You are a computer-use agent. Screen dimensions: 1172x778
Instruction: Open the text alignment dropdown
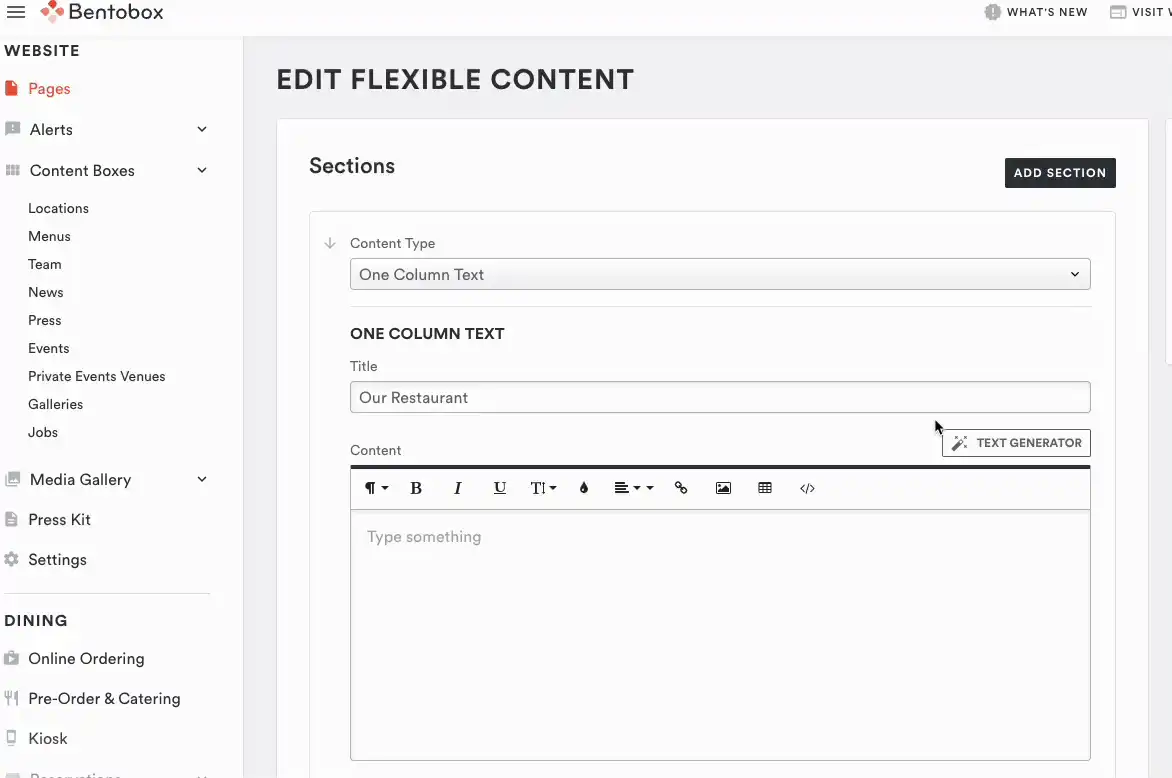tap(633, 488)
